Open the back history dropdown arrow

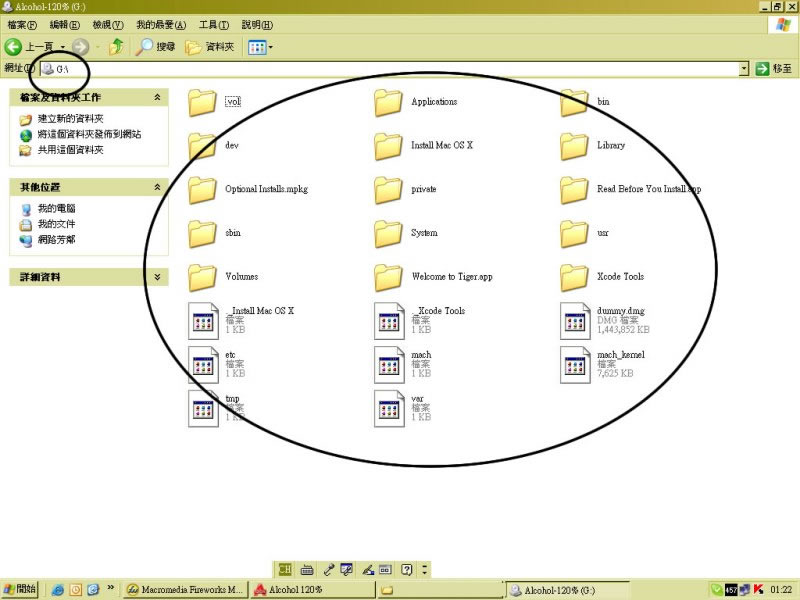click(63, 47)
